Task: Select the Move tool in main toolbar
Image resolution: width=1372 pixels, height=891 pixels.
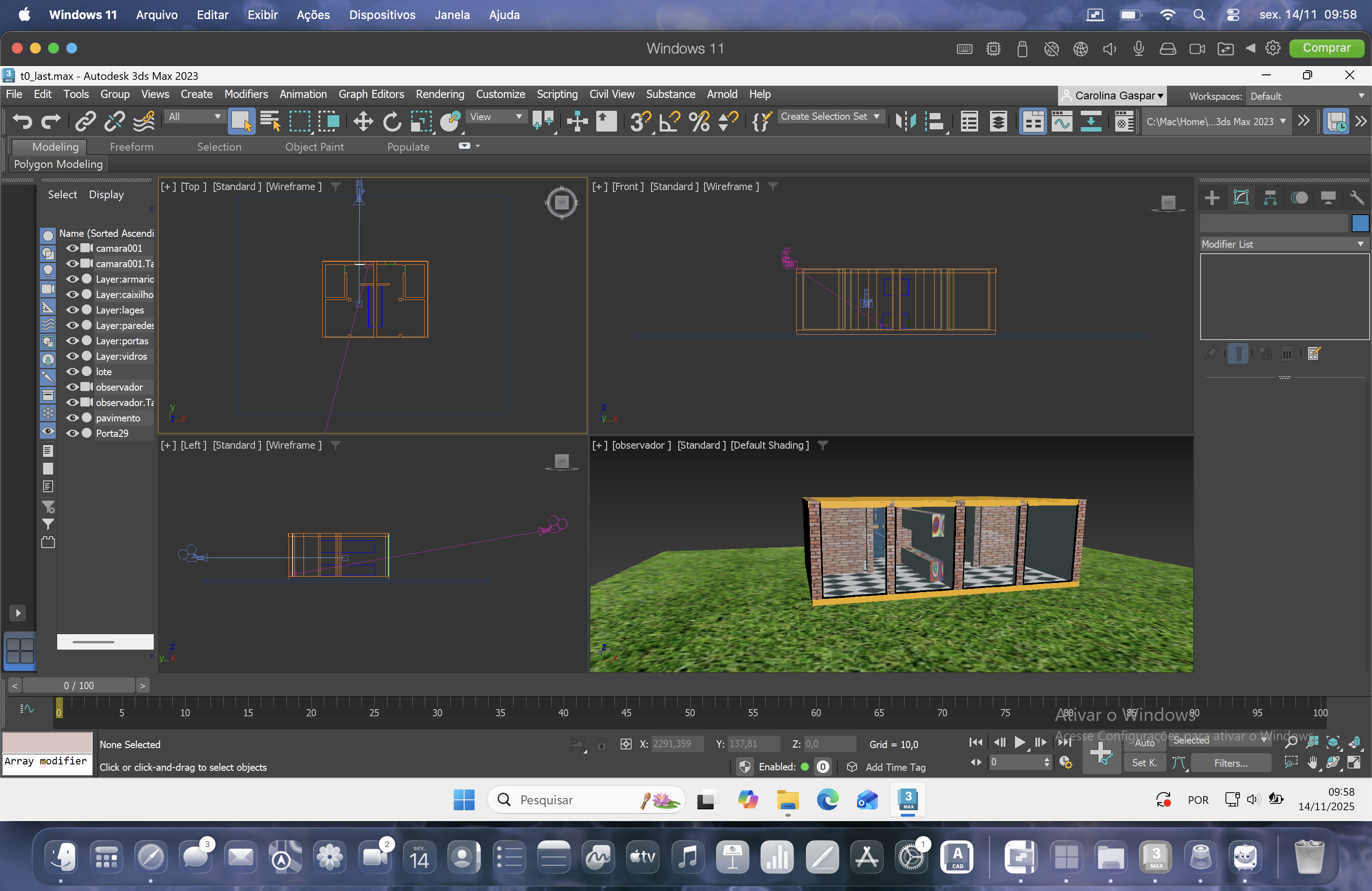Action: pyautogui.click(x=363, y=122)
